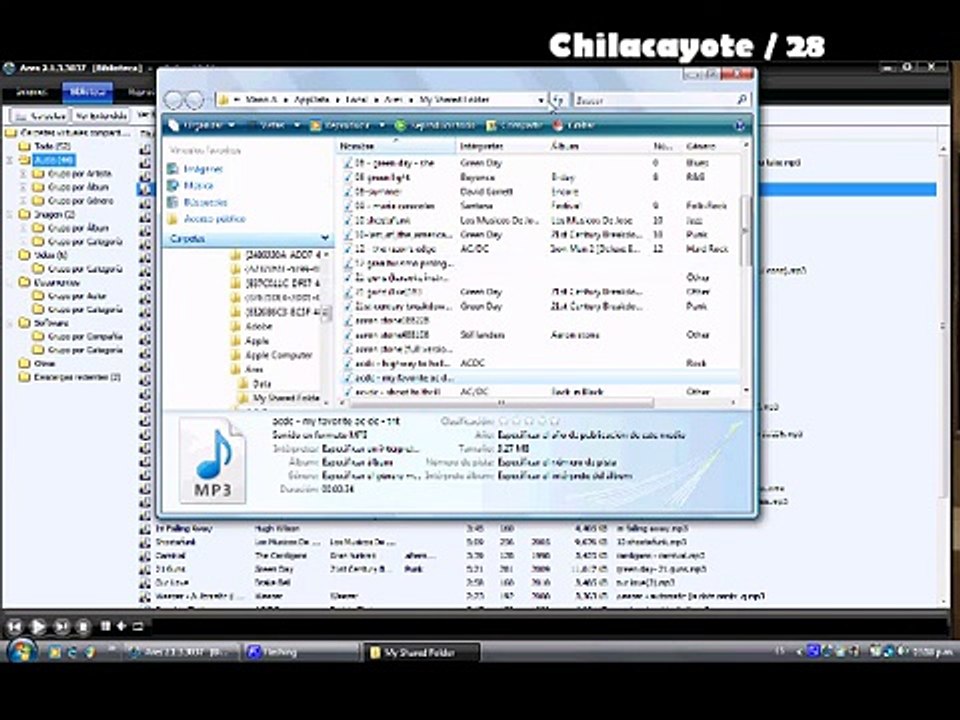This screenshot has height=720, width=960.
Task: Collapse the Software node in the Ares tree
Action: pyautogui.click(x=10, y=323)
